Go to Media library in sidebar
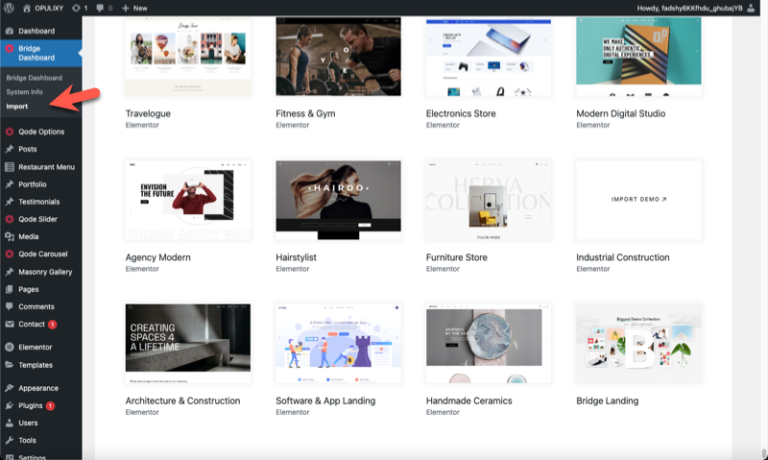The image size is (768, 460). (x=28, y=237)
